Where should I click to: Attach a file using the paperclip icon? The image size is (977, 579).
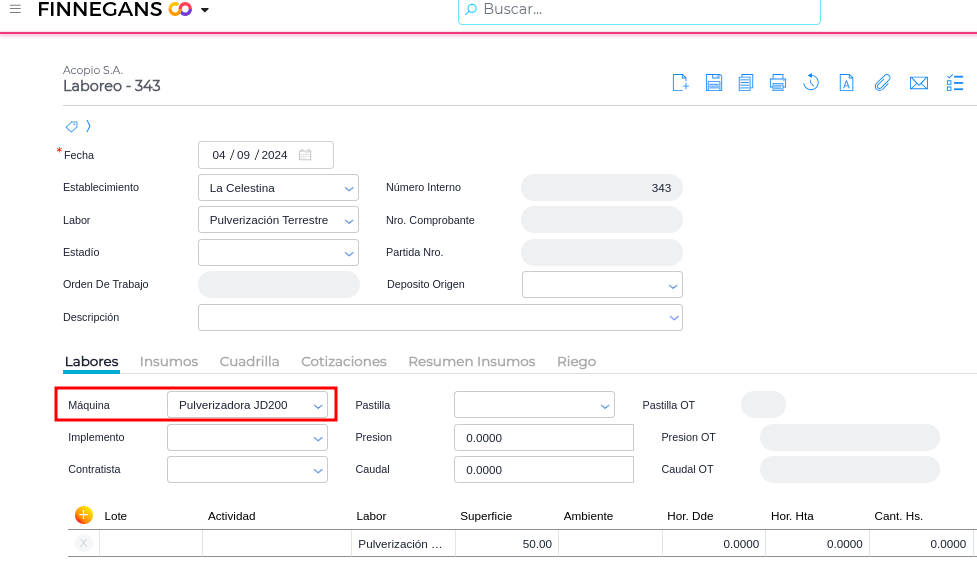[882, 83]
